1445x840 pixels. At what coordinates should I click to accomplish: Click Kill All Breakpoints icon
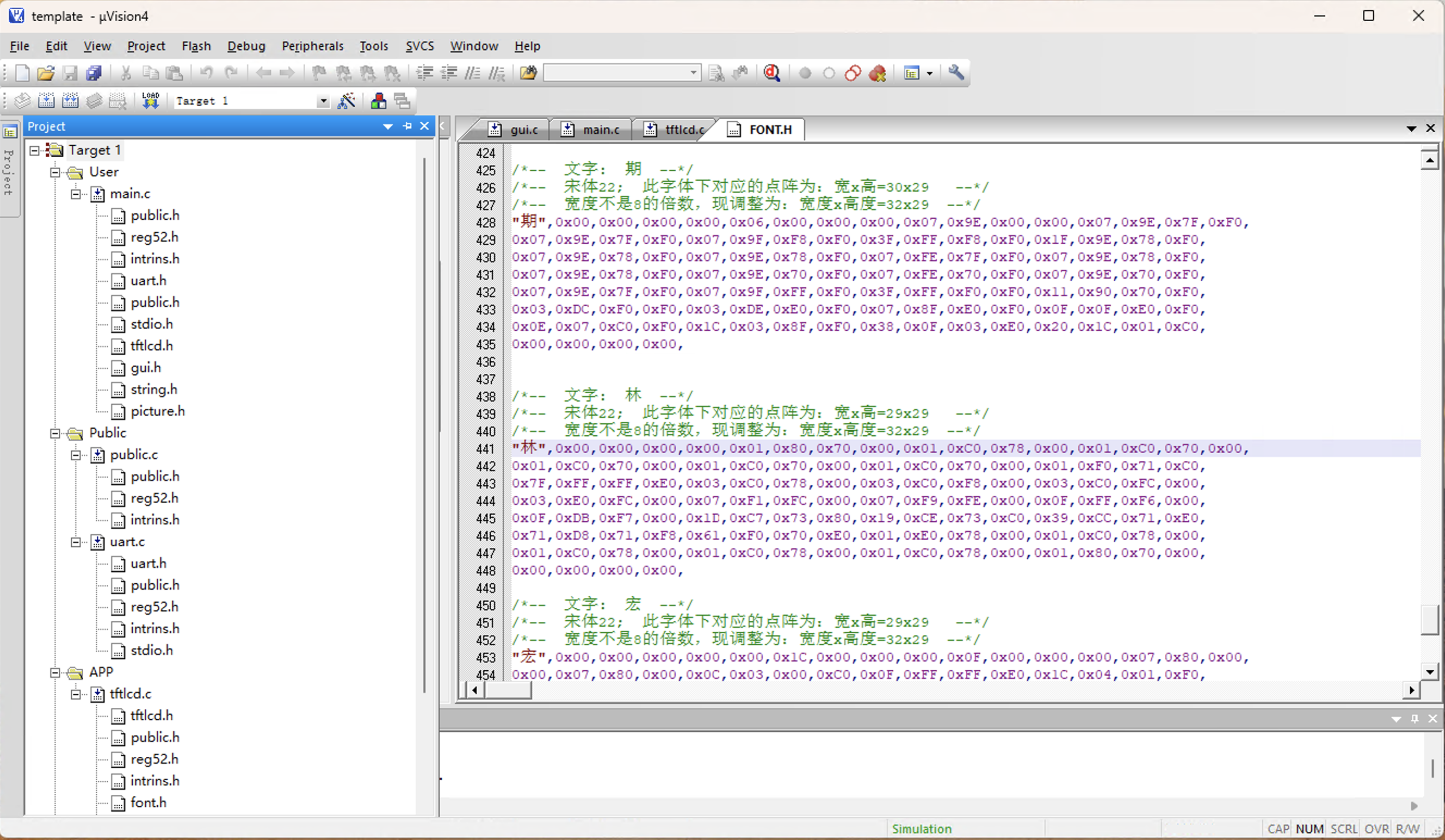tap(877, 73)
